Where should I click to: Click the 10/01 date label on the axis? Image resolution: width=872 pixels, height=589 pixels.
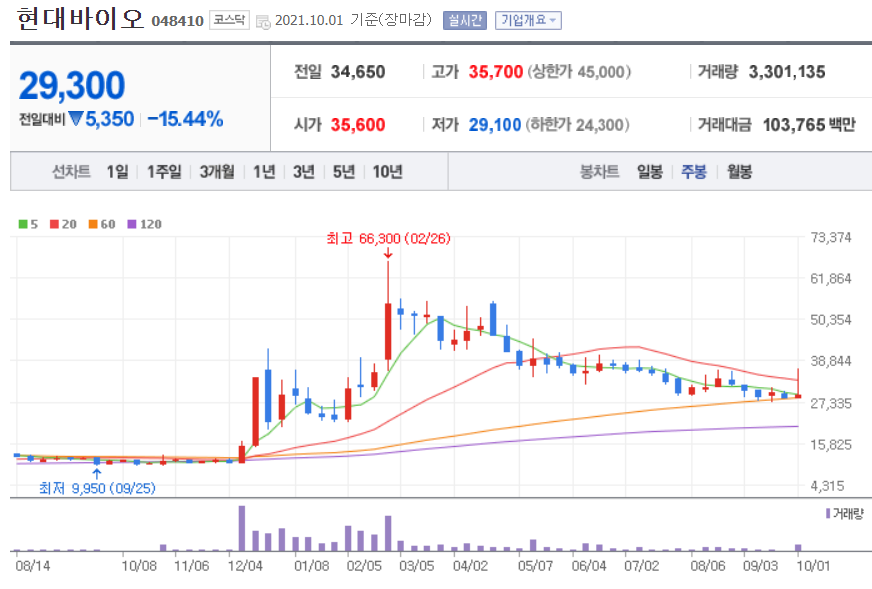813,566
